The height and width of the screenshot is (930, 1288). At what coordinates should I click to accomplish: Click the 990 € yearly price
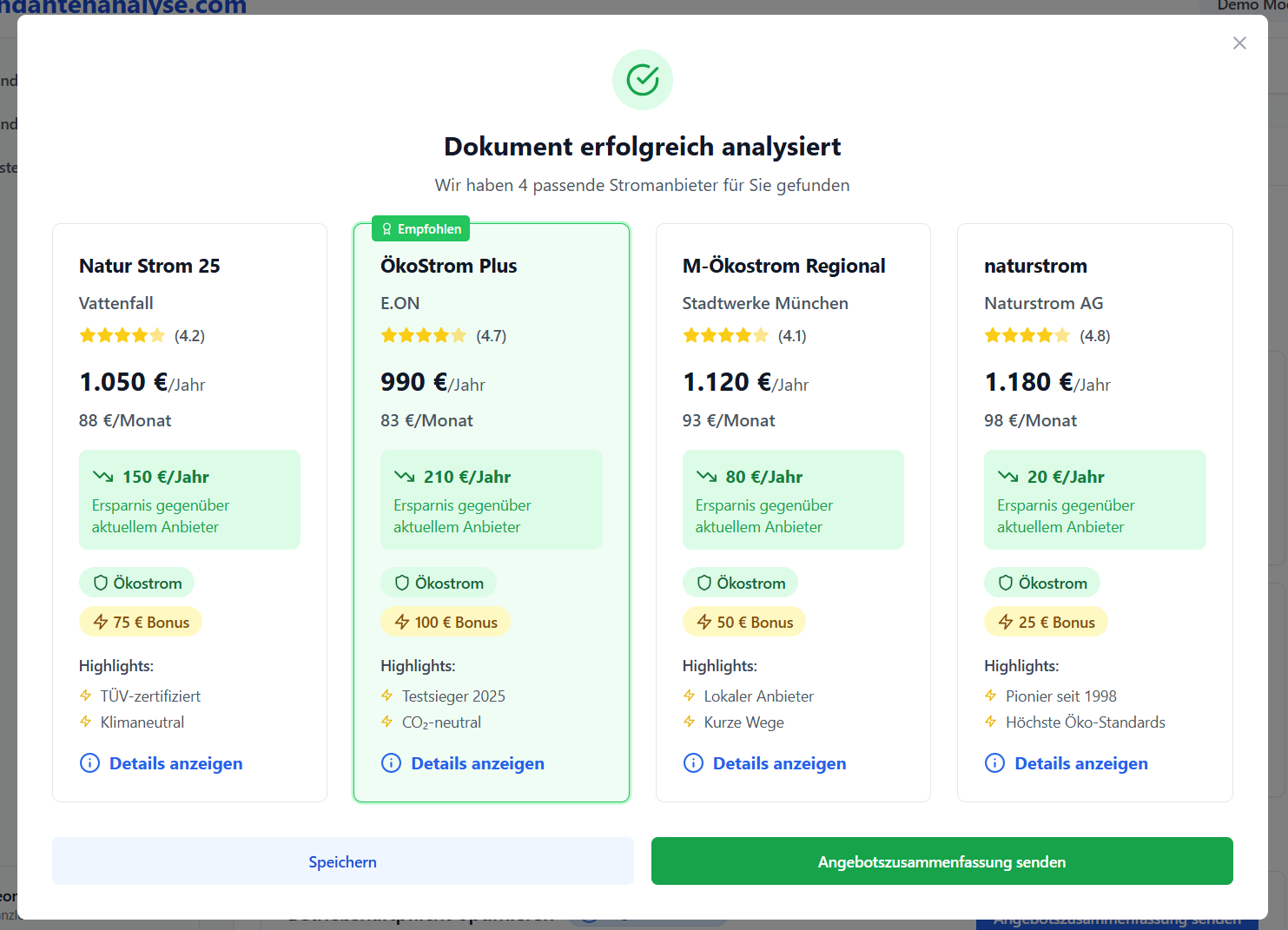coord(413,382)
